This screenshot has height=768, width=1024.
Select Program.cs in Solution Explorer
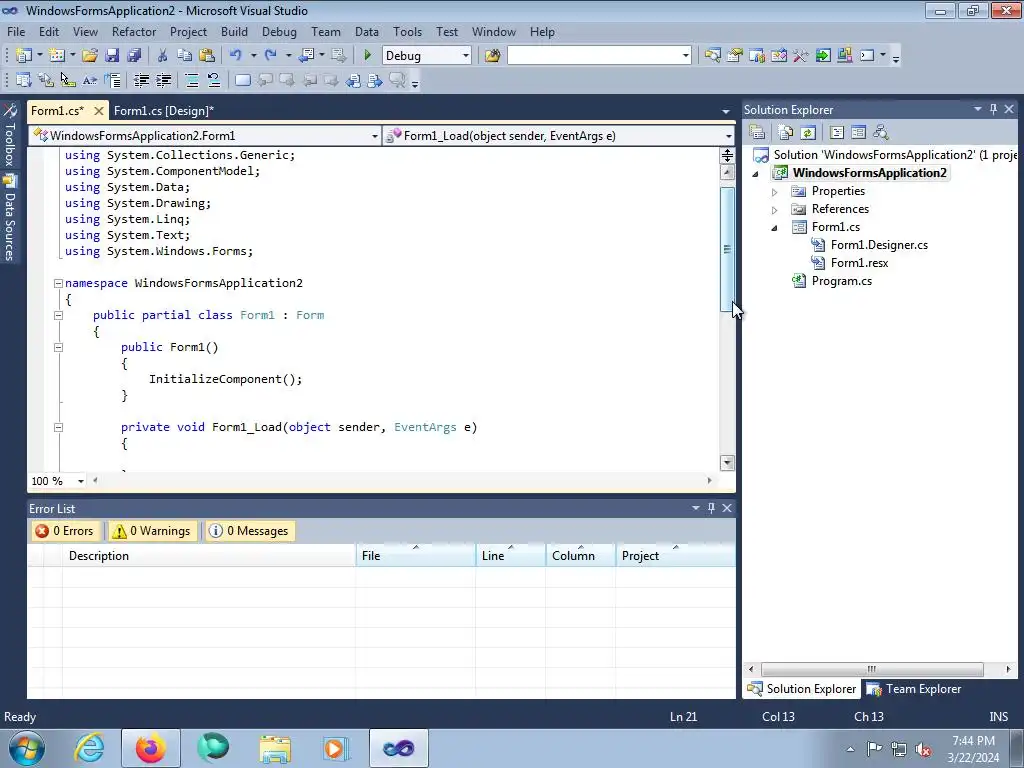coord(841,281)
